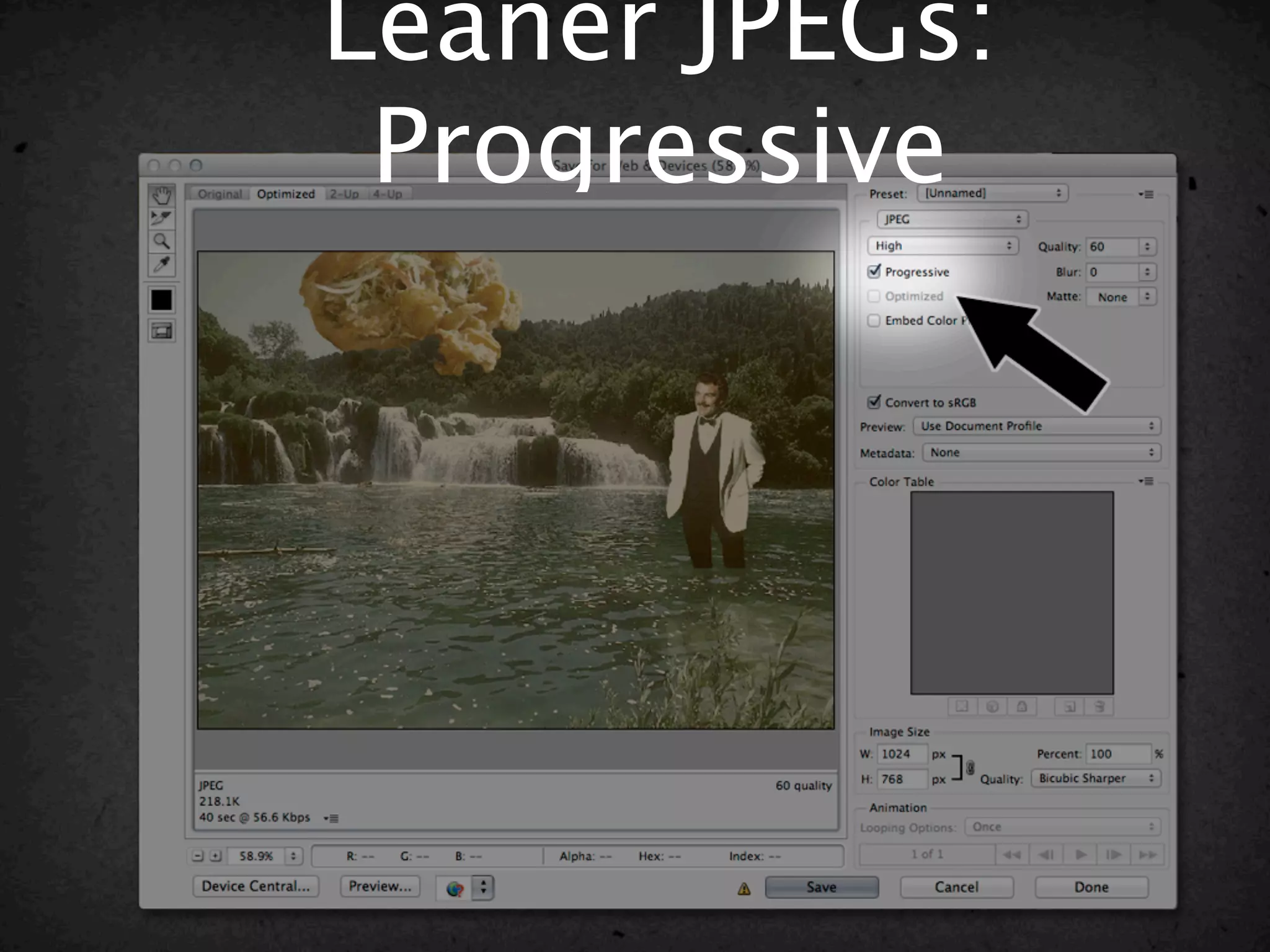Play the animation
This screenshot has height=952, width=1270.
click(x=1080, y=855)
